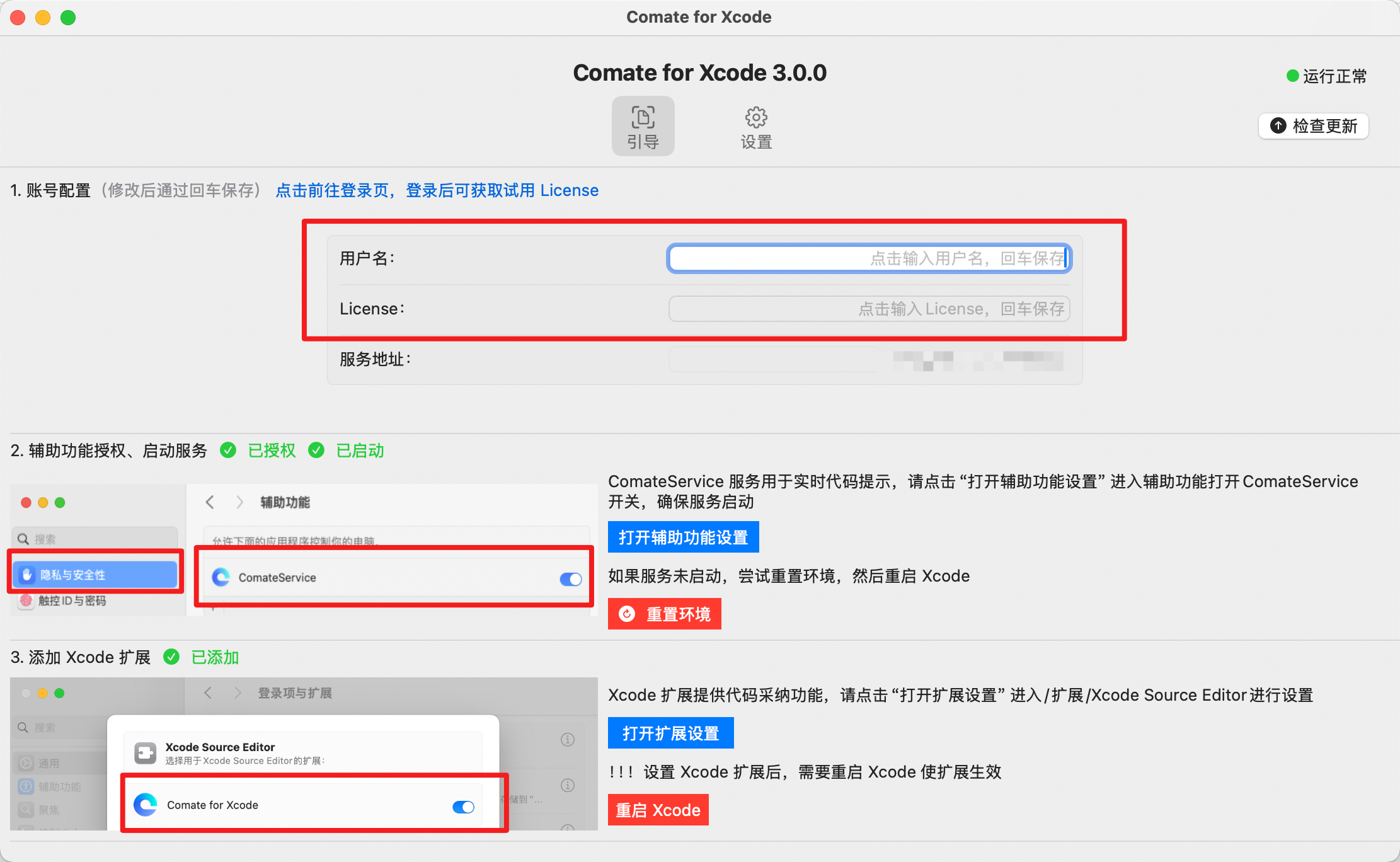Select 隐私与安全性 in the sidebar thumbnail
This screenshot has width=1400, height=862.
(95, 574)
